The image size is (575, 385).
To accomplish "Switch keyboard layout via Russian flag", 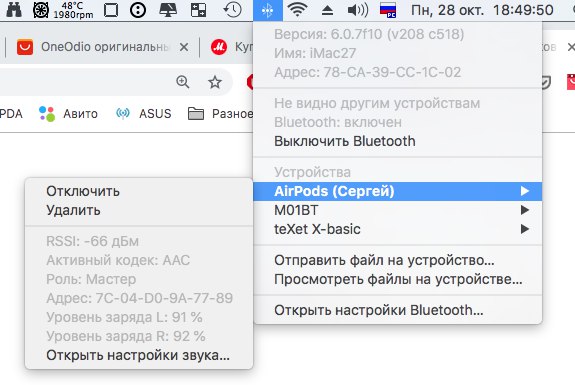I will coord(388,10).
